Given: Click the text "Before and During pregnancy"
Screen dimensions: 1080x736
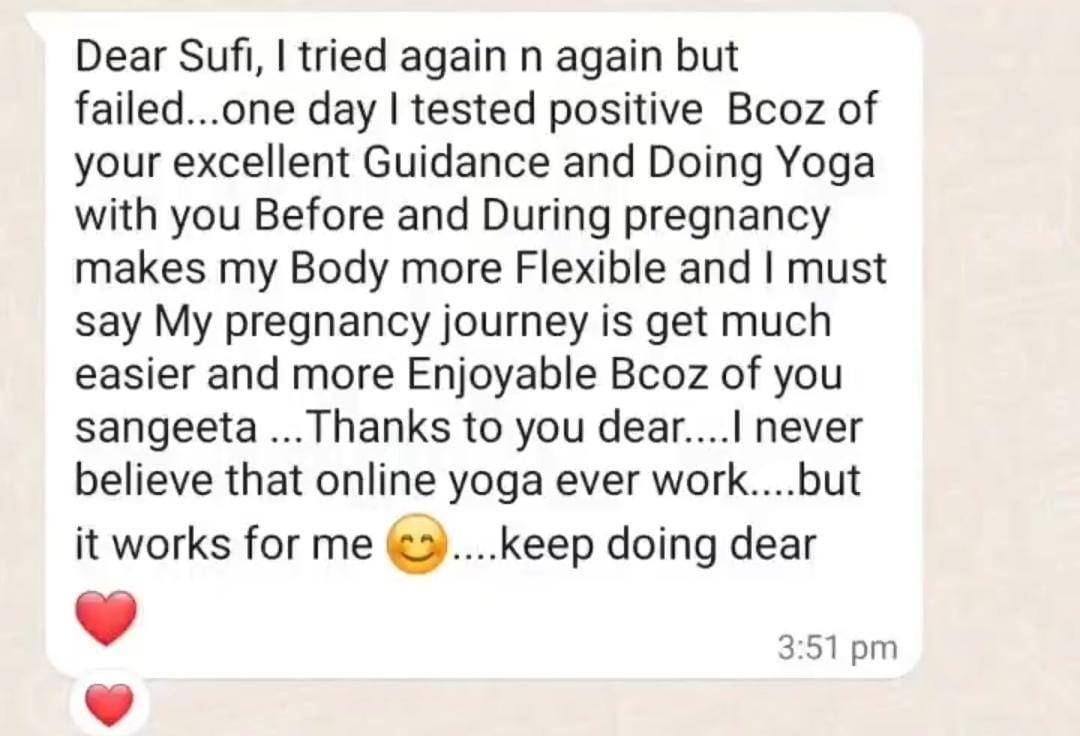Looking at the screenshot, I should (542, 216).
